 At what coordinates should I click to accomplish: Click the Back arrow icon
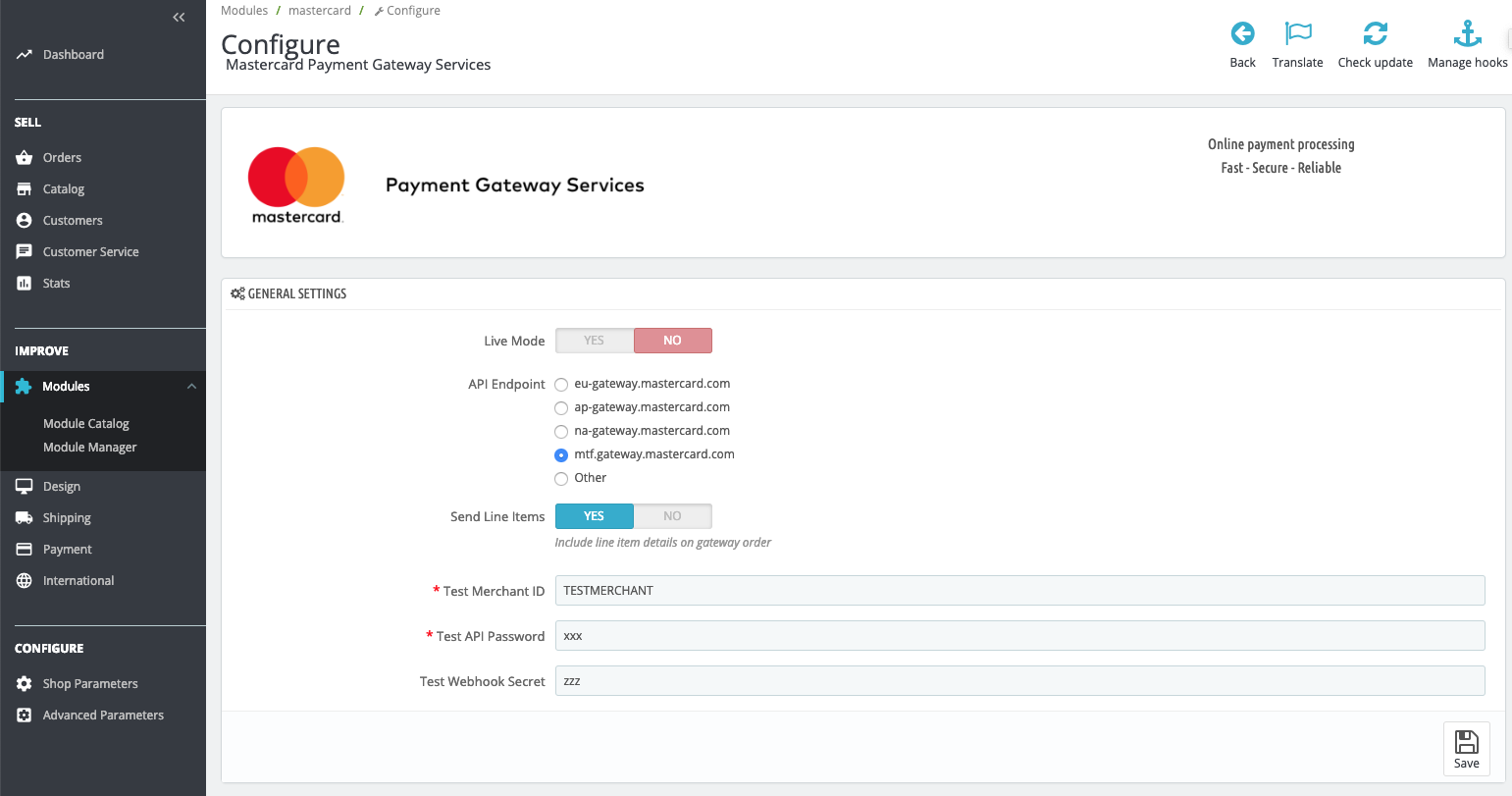coord(1242,33)
